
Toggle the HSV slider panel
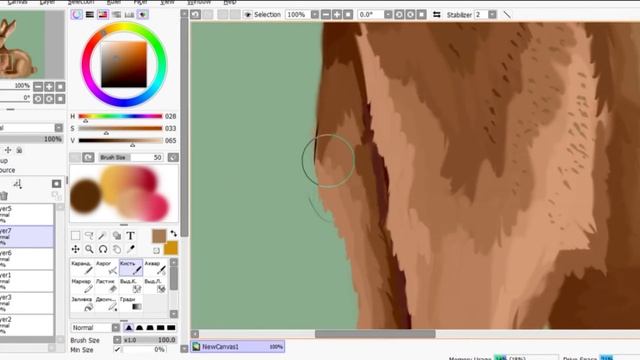(103, 15)
